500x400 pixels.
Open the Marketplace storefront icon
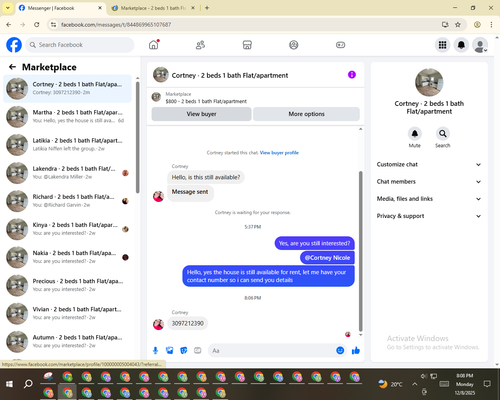247,45
